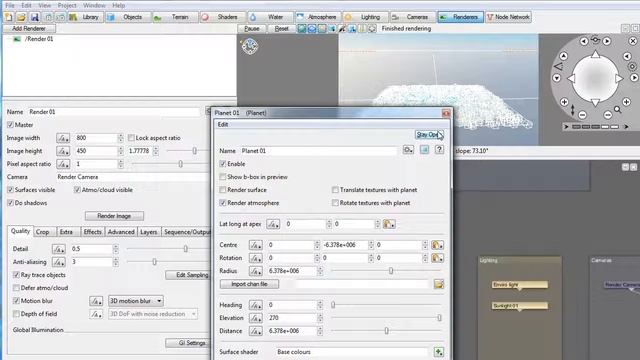Click the Save project disk icon

point(34,17)
